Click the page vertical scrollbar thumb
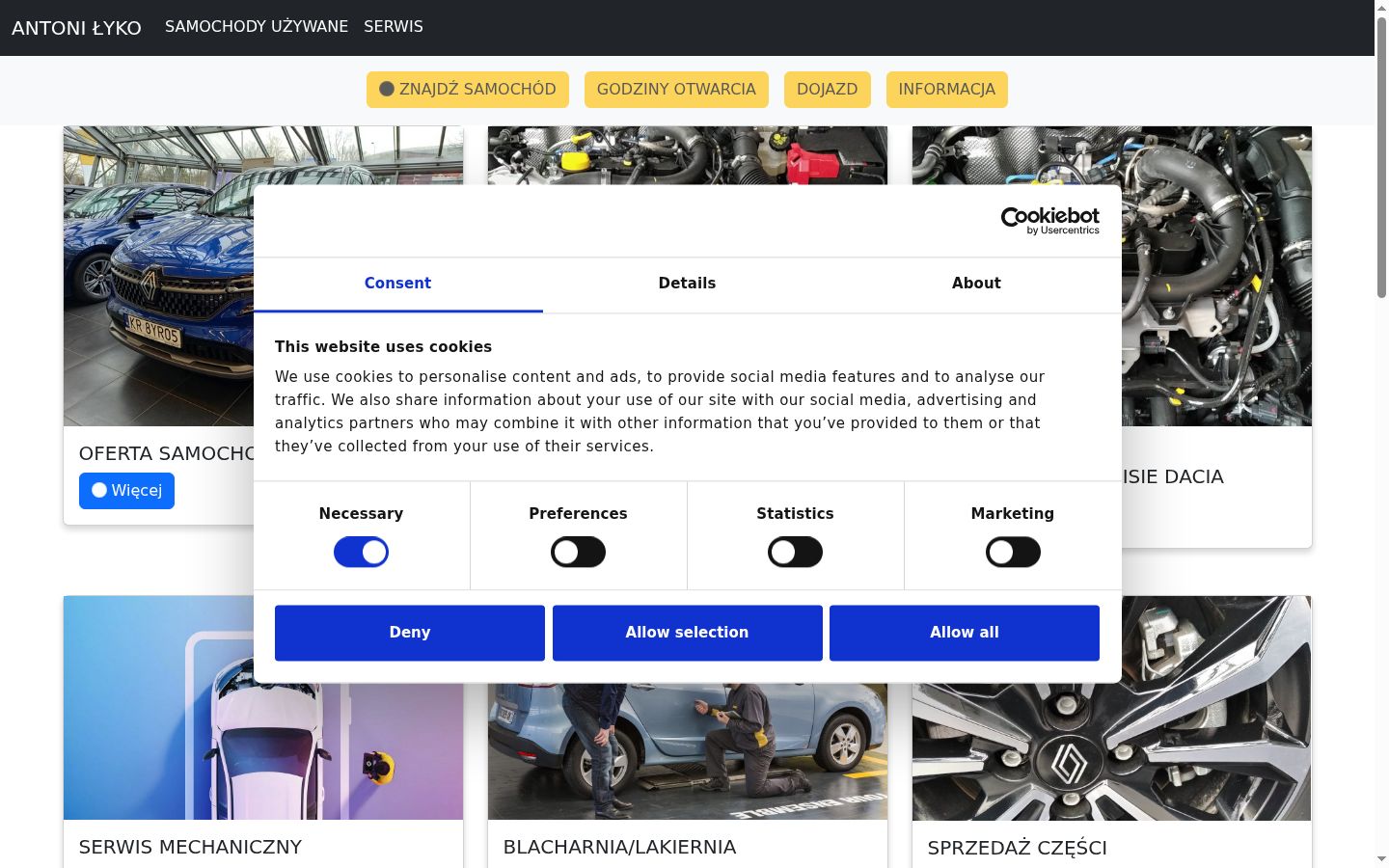This screenshot has width=1389, height=868. 1381,158
